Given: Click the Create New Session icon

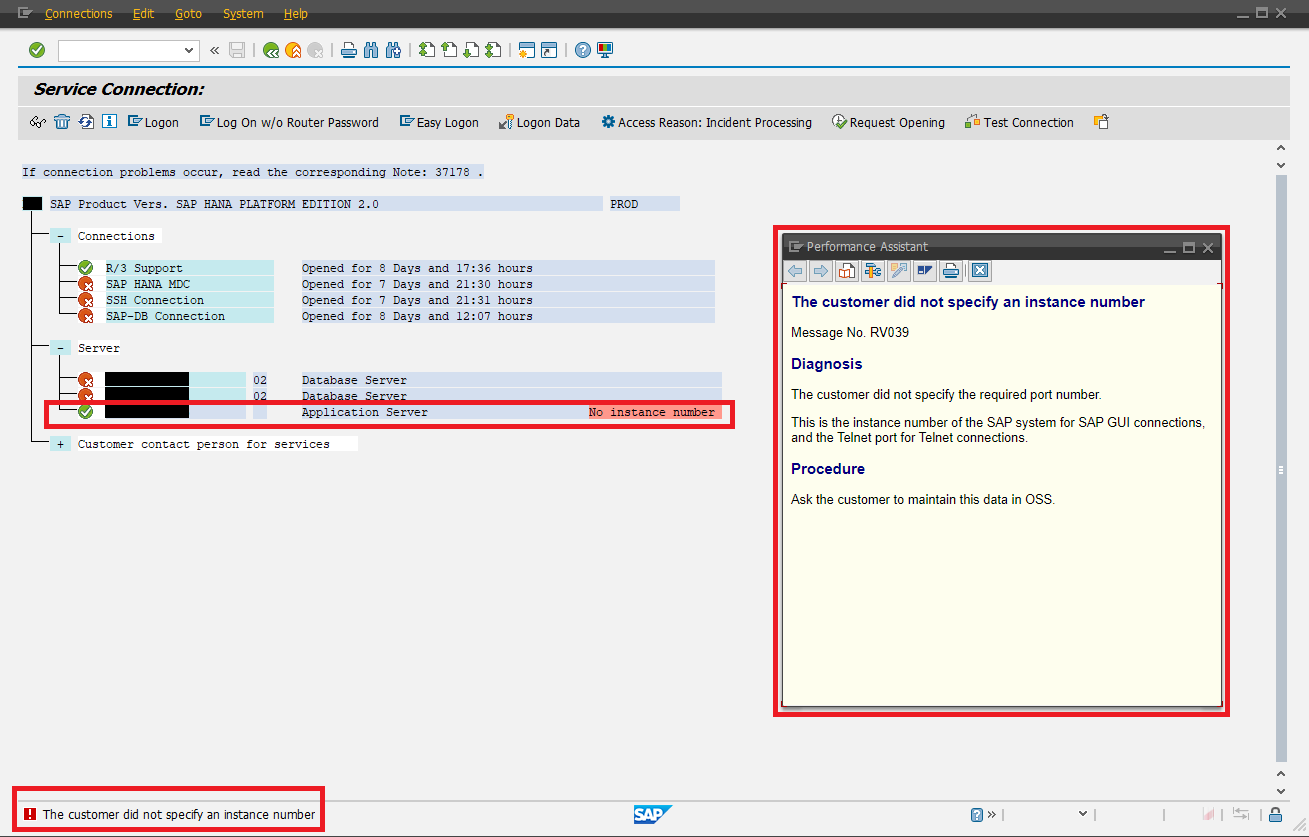Looking at the screenshot, I should coord(527,50).
